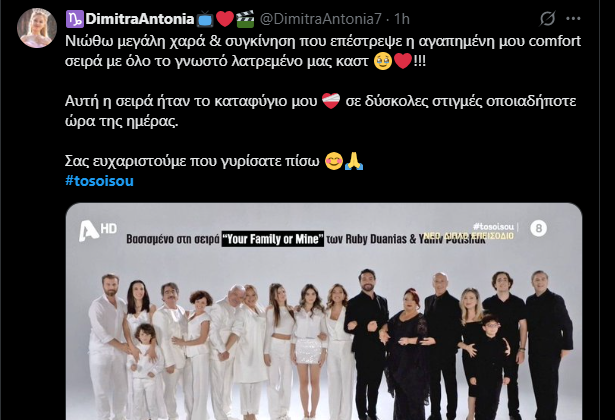Click the @DimitraAntonia7 handle

click(x=320, y=19)
